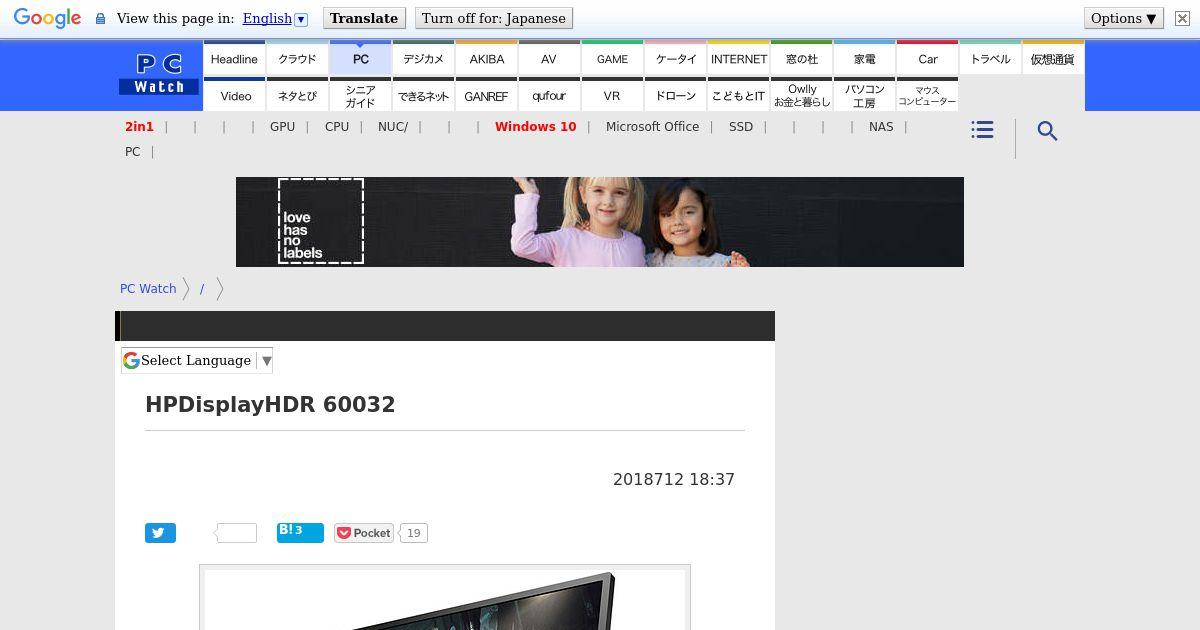The width and height of the screenshot is (1200, 630).
Task: Share the article via Twitter bird button
Action: click(160, 533)
